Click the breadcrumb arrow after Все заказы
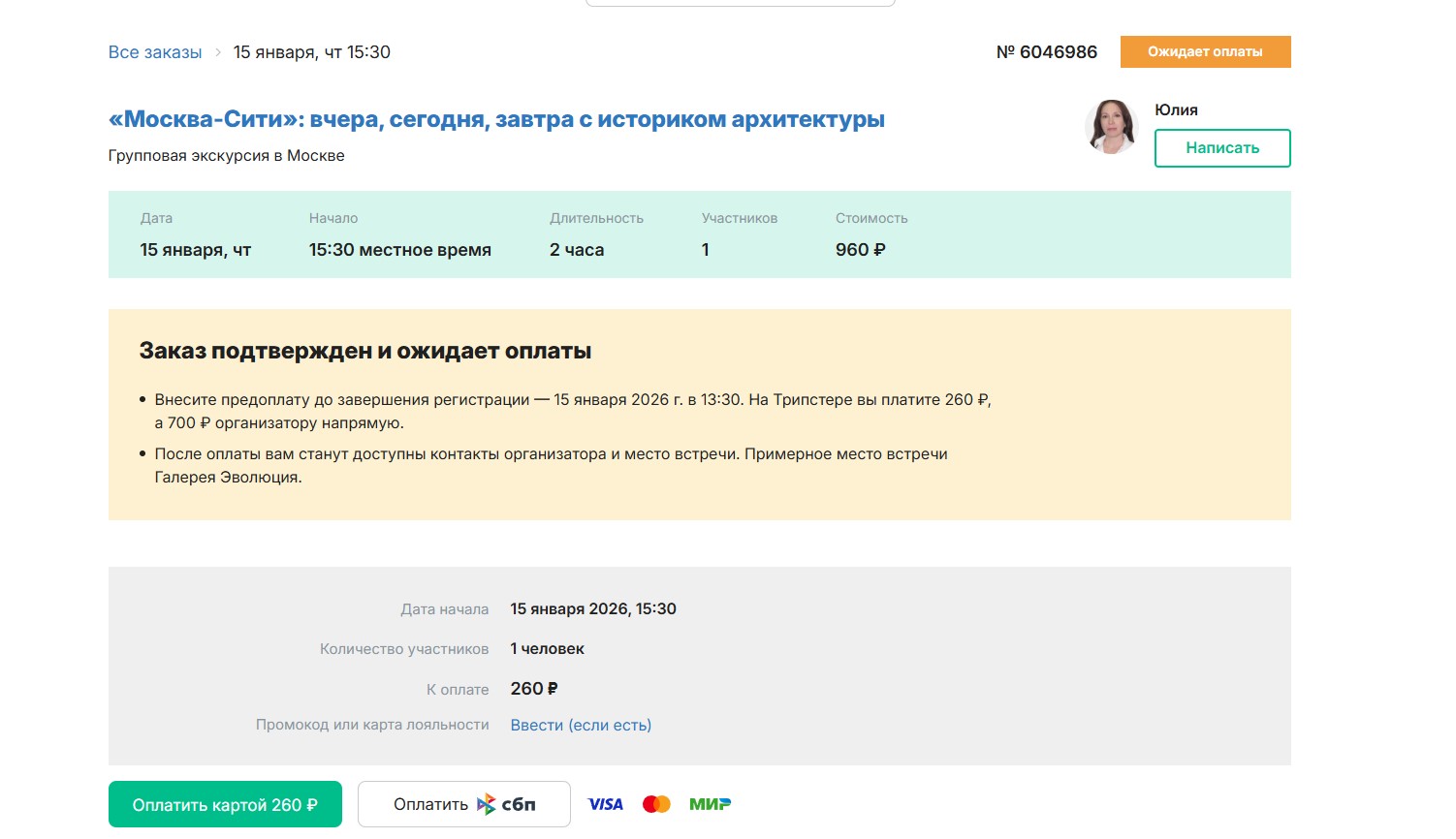1456x839 pixels. coord(218,52)
